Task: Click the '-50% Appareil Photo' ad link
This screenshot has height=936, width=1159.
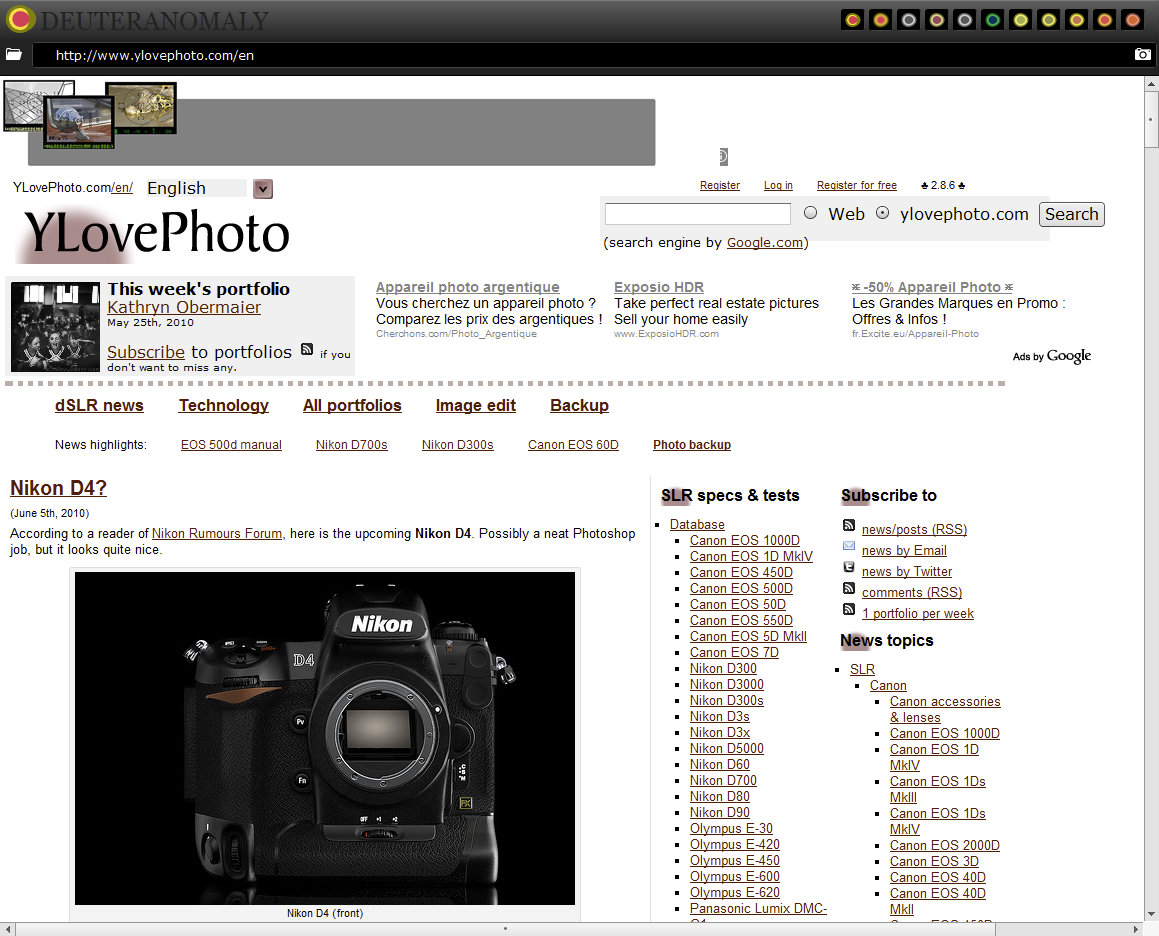Action: point(932,287)
